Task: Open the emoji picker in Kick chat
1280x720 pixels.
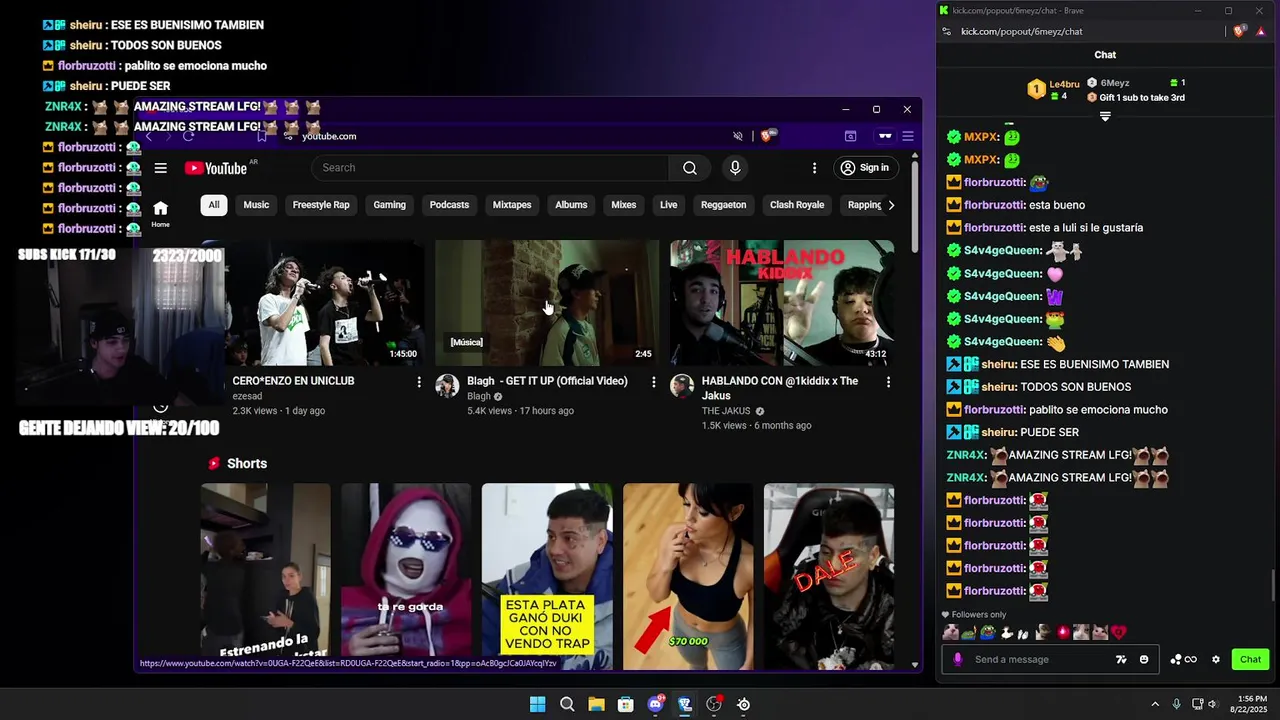Action: (1144, 659)
